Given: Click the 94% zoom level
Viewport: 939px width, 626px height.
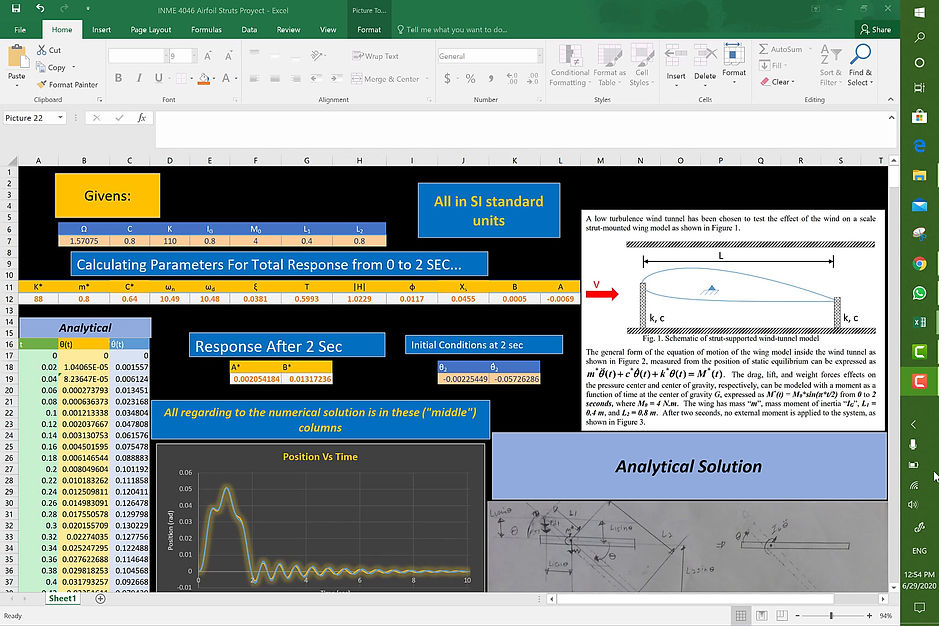Looking at the screenshot, I should coord(886,615).
